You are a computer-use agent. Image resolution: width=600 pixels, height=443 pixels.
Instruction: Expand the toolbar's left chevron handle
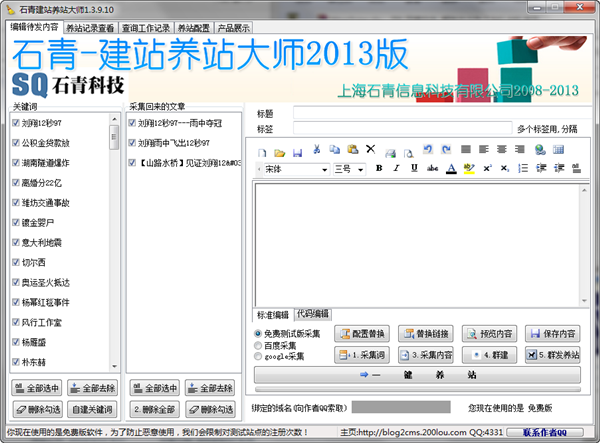[259, 169]
